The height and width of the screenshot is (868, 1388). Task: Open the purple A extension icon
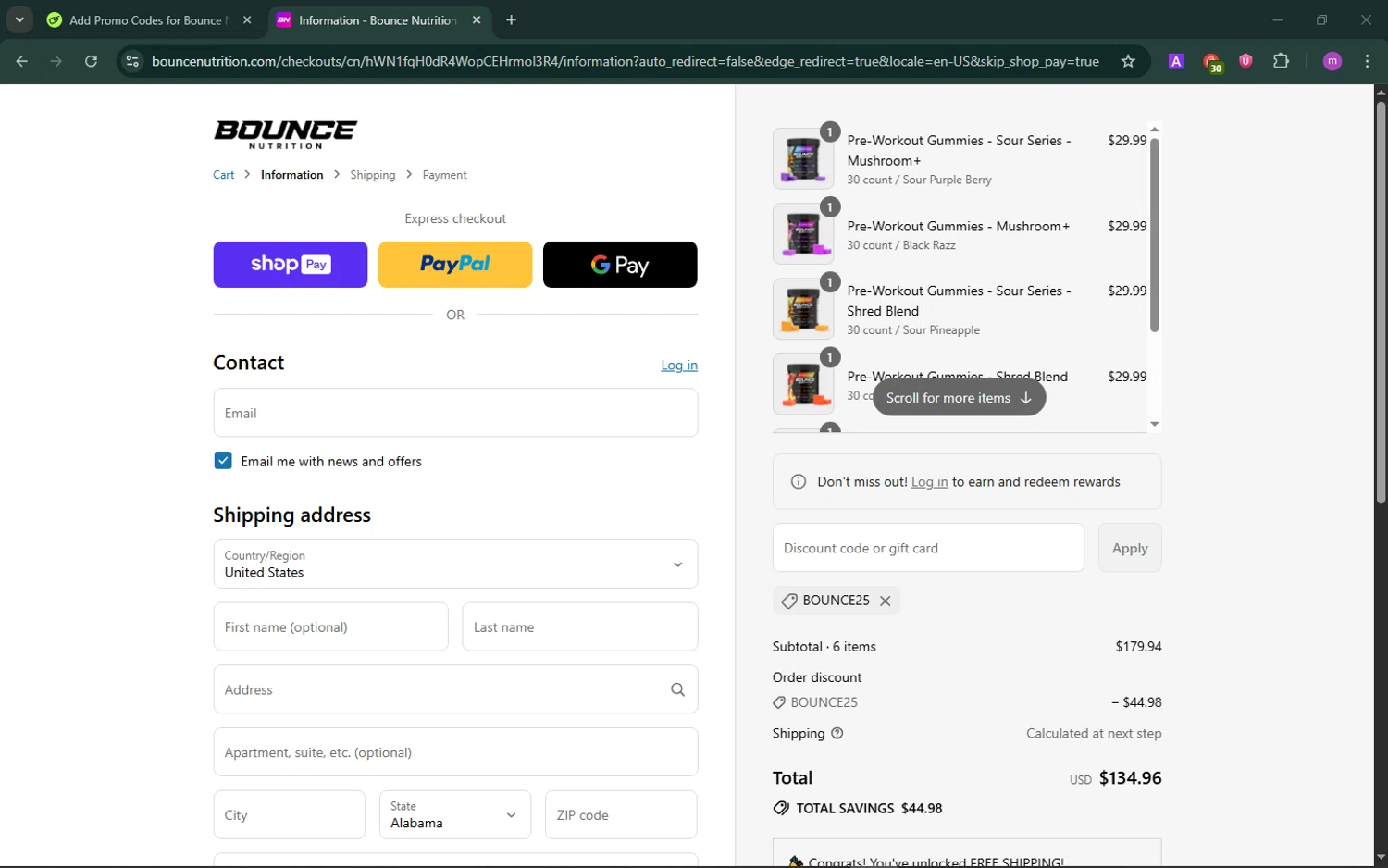[1176, 61]
